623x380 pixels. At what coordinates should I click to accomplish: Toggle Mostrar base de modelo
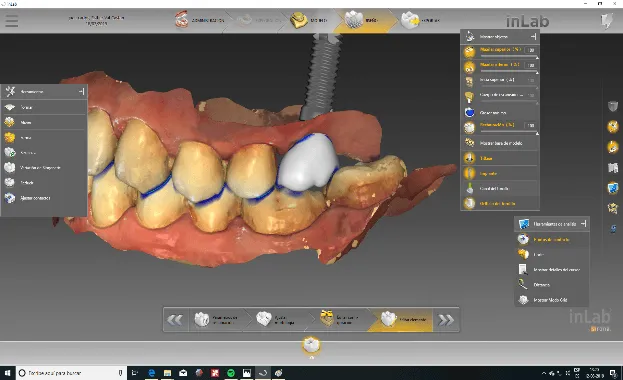point(500,143)
